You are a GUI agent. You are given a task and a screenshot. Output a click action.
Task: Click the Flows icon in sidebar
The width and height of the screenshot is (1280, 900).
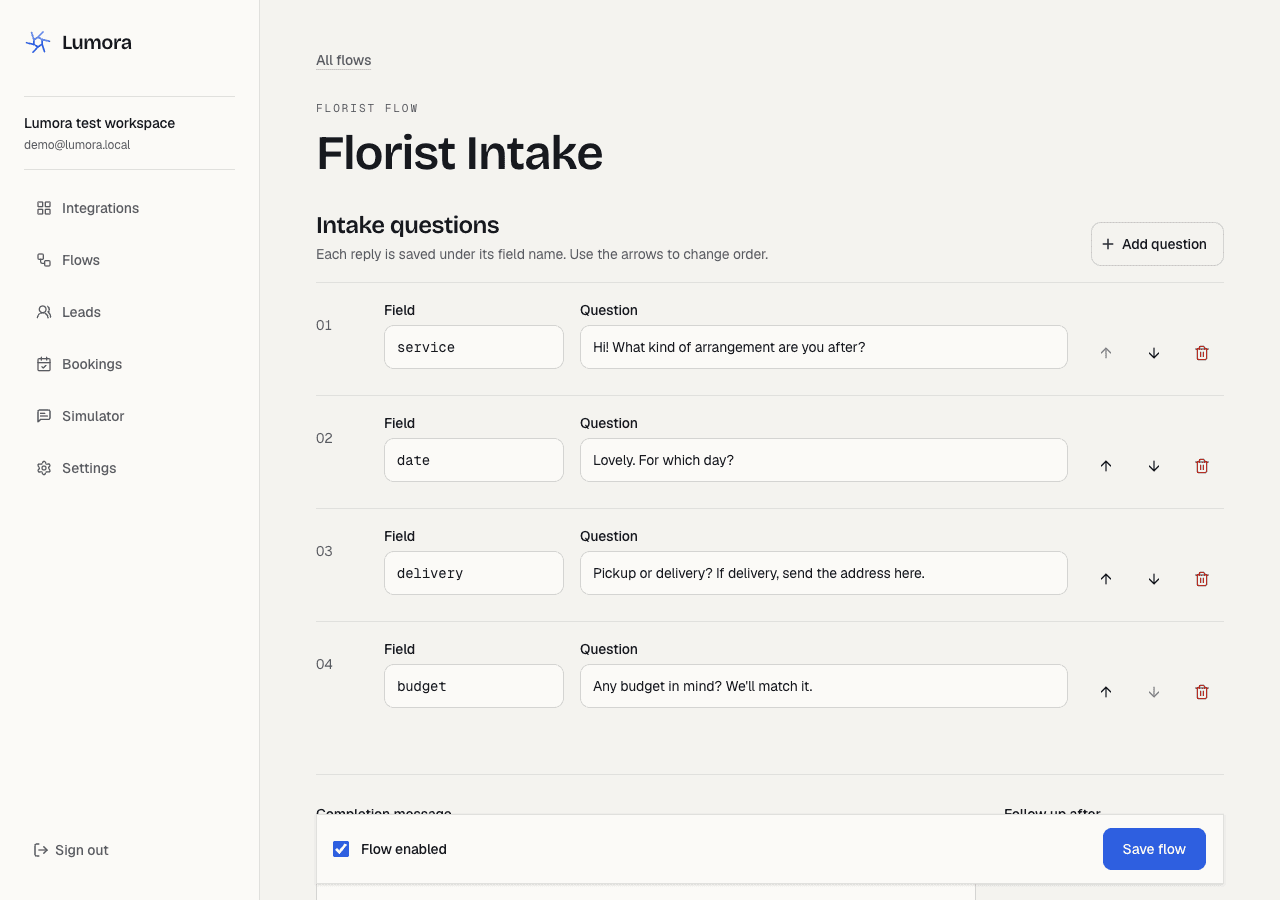click(x=44, y=260)
